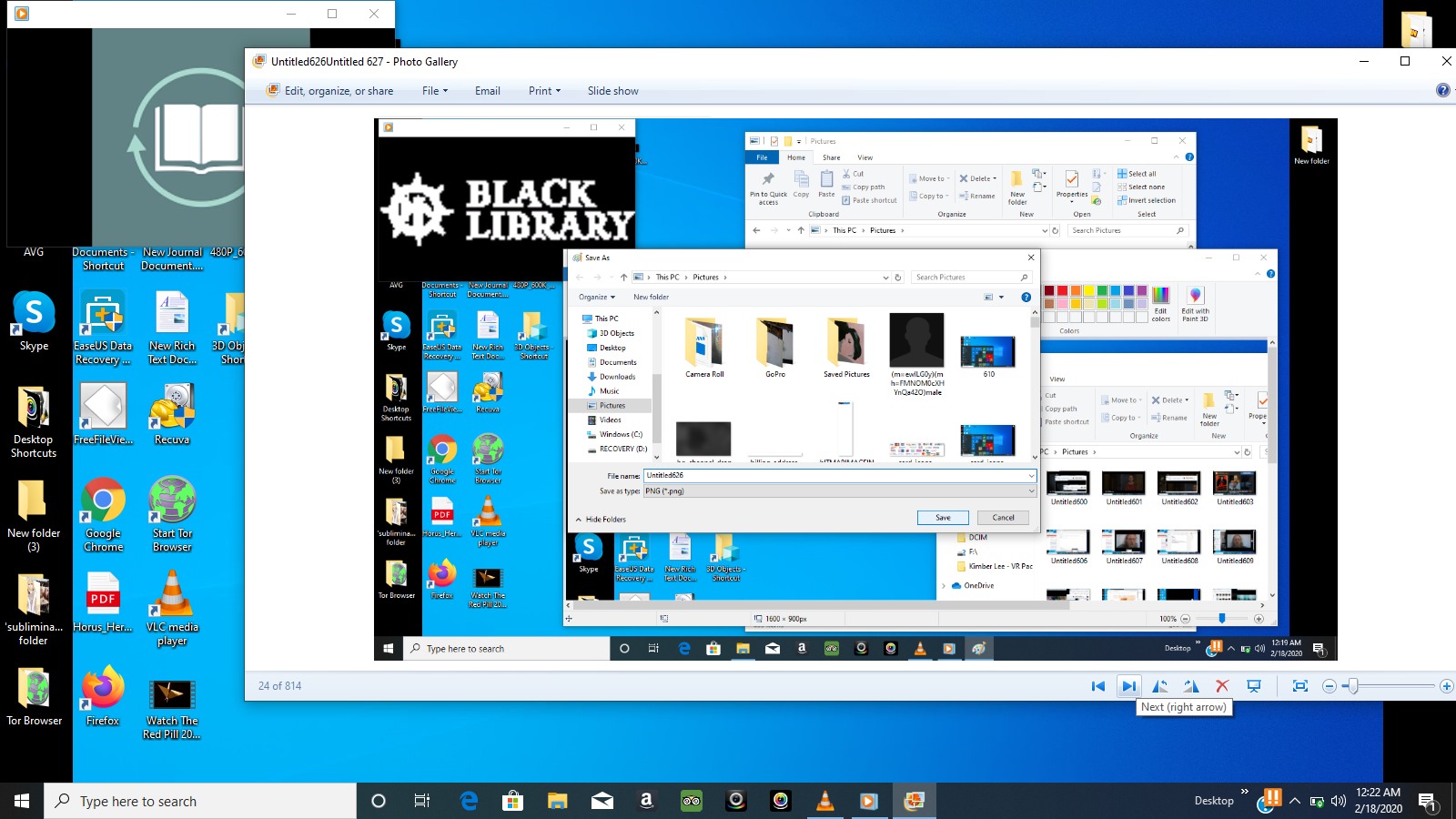Open the Print dropdown menu

(x=544, y=91)
